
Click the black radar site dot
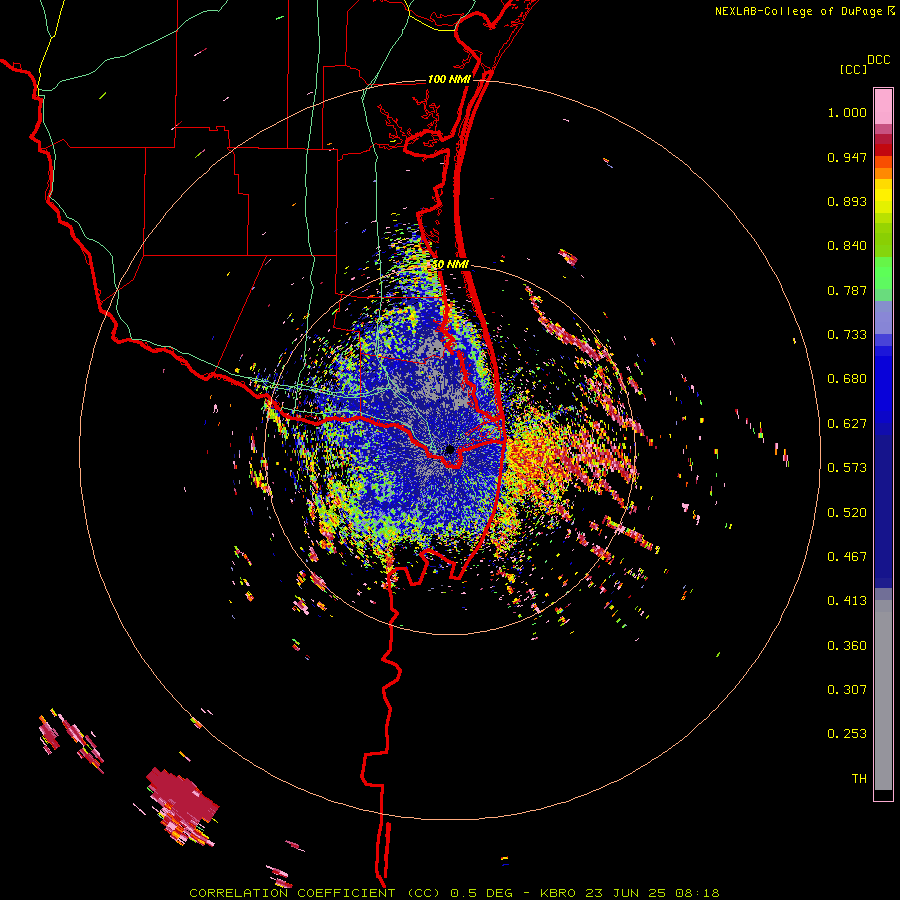(450, 450)
